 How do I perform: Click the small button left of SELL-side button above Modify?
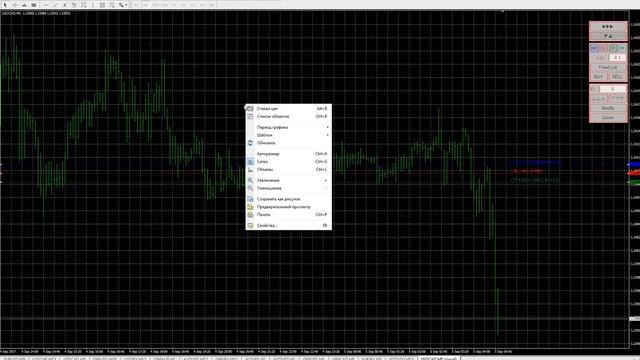tap(599, 98)
